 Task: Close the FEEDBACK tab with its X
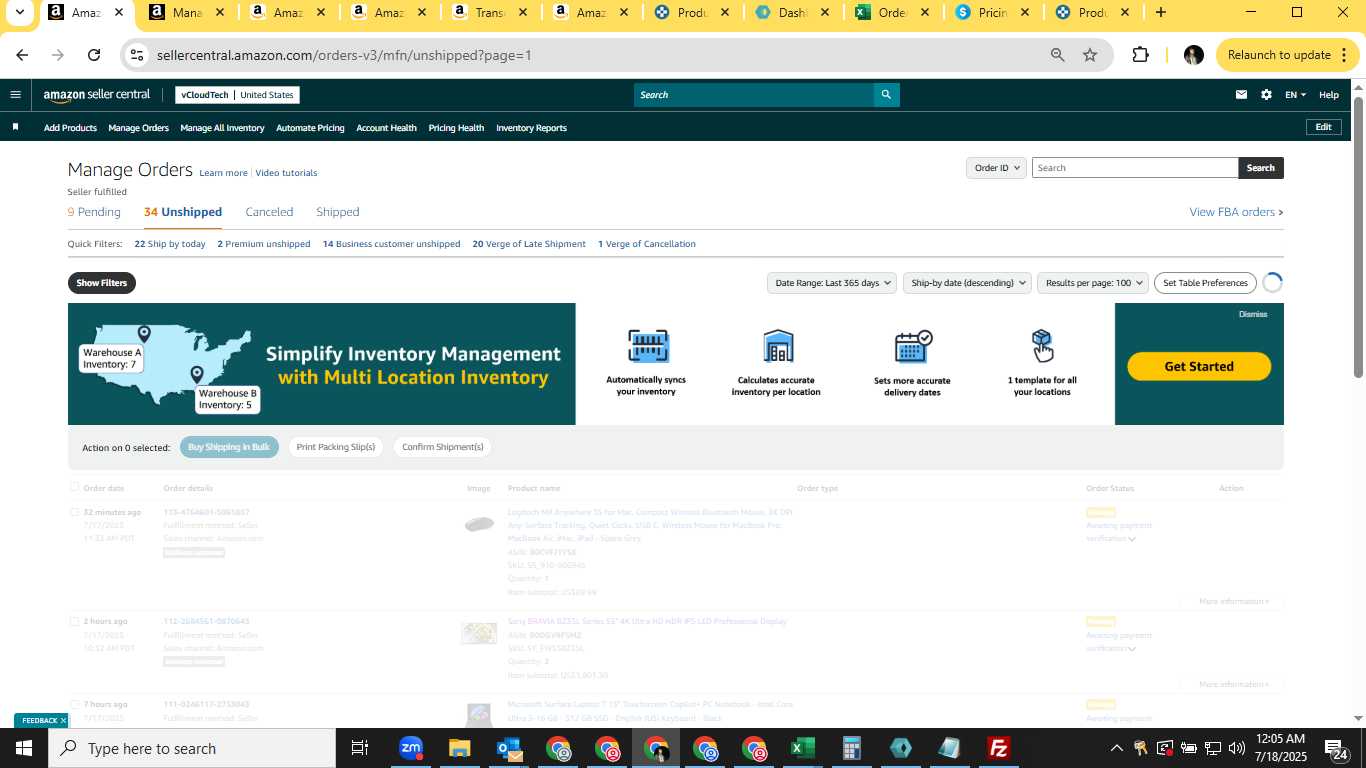[x=63, y=720]
